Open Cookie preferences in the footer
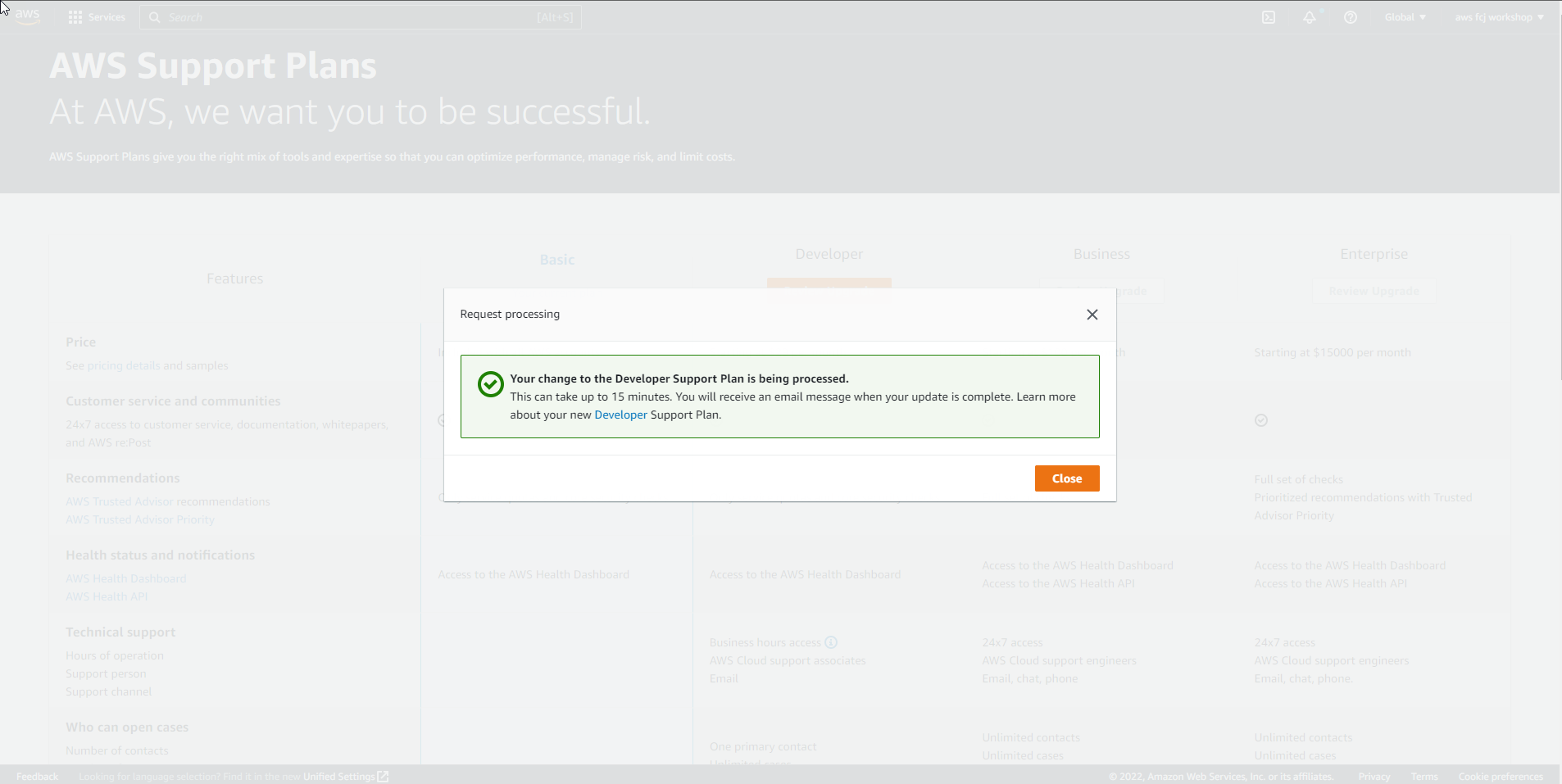This screenshot has width=1562, height=784. point(1501,777)
